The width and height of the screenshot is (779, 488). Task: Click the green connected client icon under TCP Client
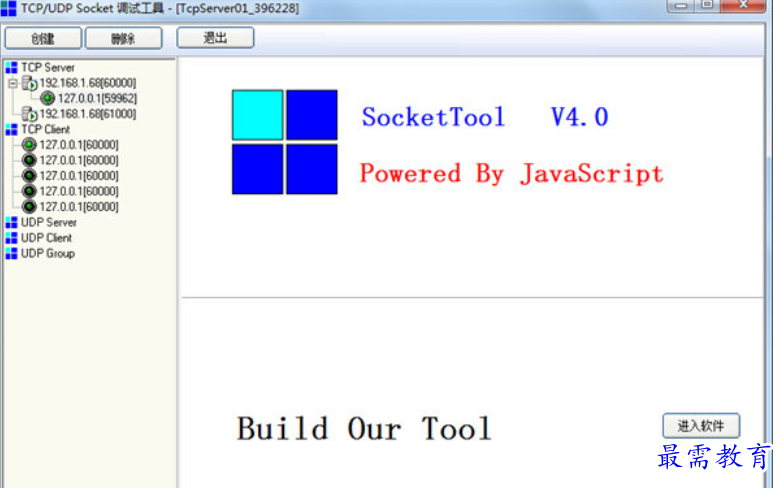pyautogui.click(x=29, y=145)
